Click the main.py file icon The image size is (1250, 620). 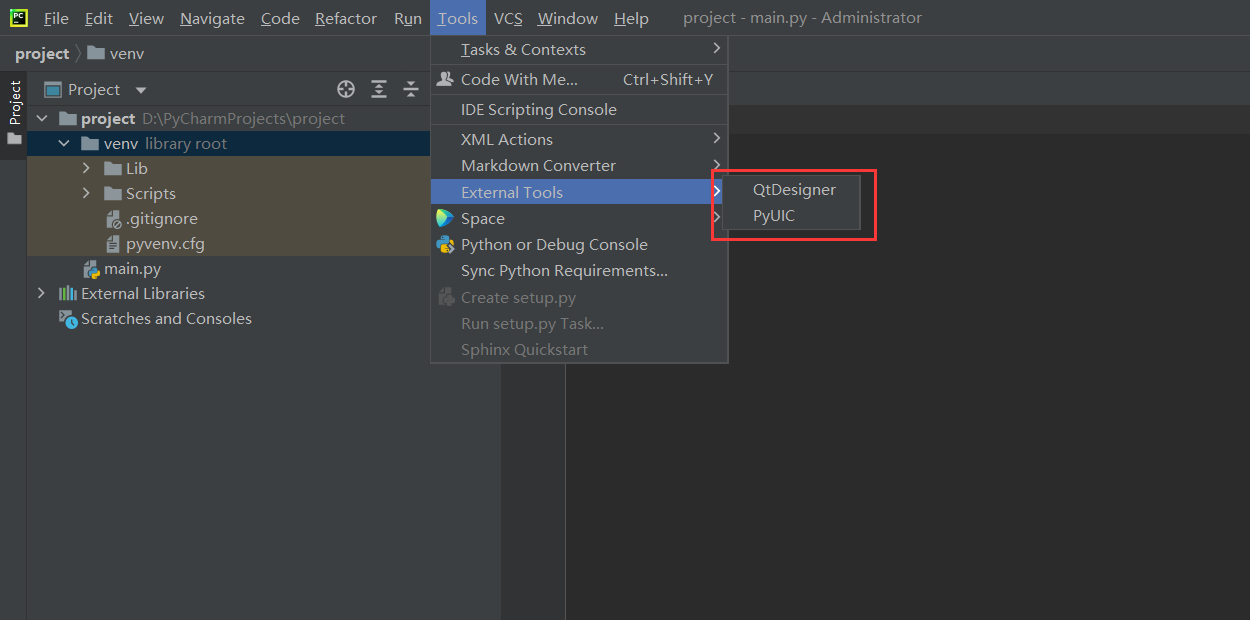(x=91, y=268)
